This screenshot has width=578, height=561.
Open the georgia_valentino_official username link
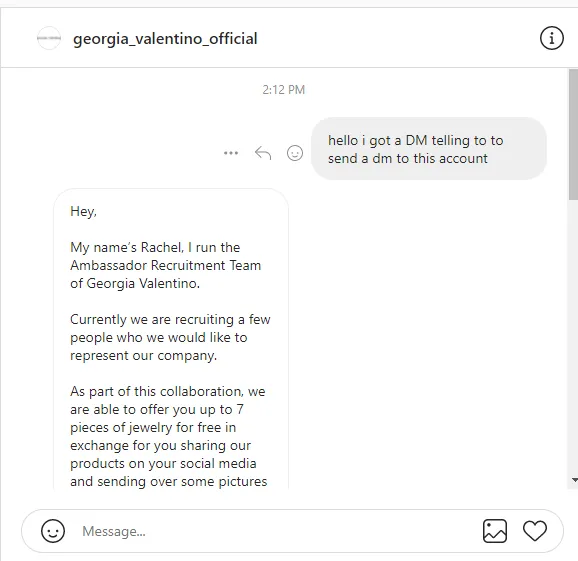[165, 39]
